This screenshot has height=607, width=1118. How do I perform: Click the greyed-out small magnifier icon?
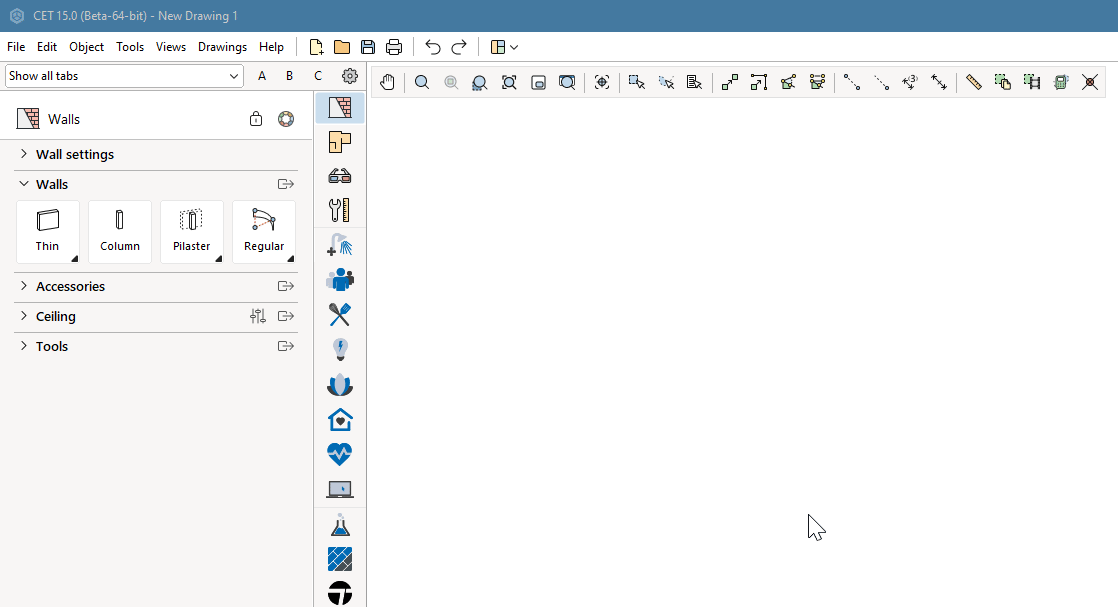451,82
